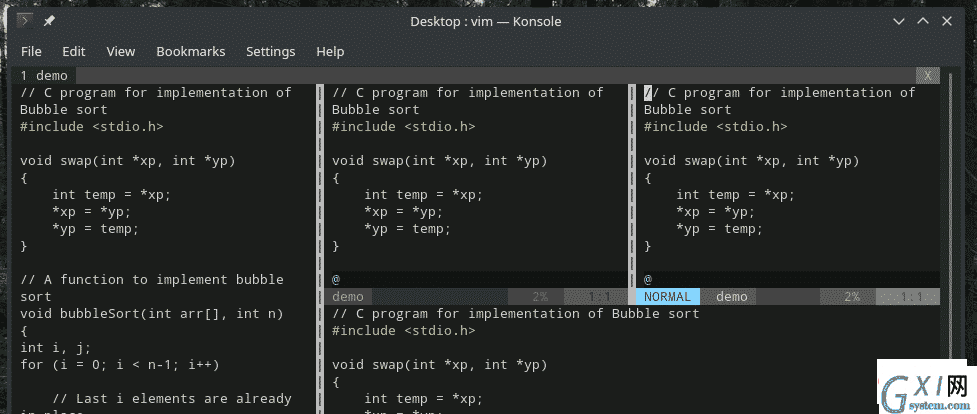The width and height of the screenshot is (977, 414).
Task: Click "int i, j;" line in left pane
Action: tap(55, 348)
